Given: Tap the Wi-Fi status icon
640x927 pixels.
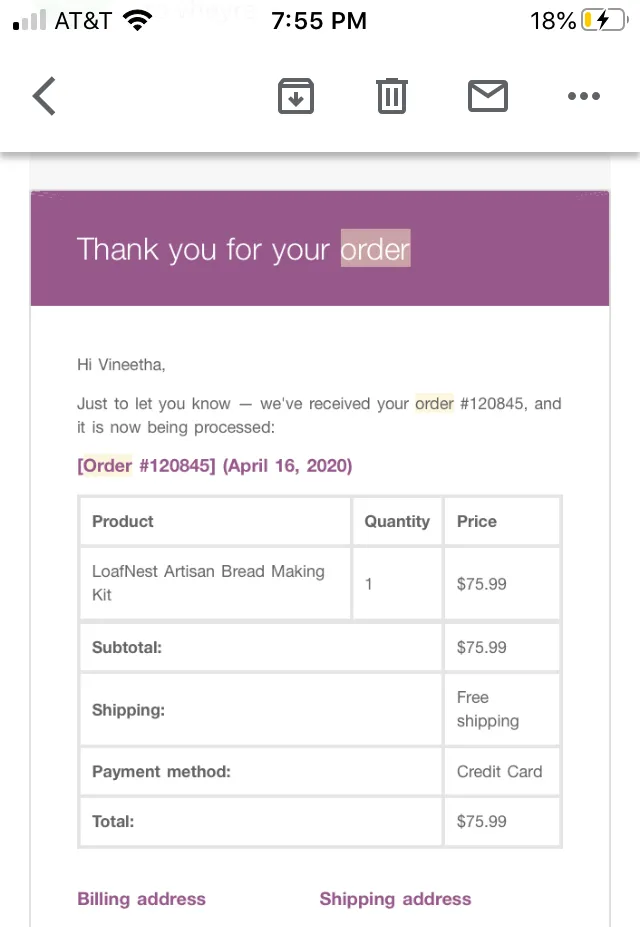Looking at the screenshot, I should [x=137, y=21].
